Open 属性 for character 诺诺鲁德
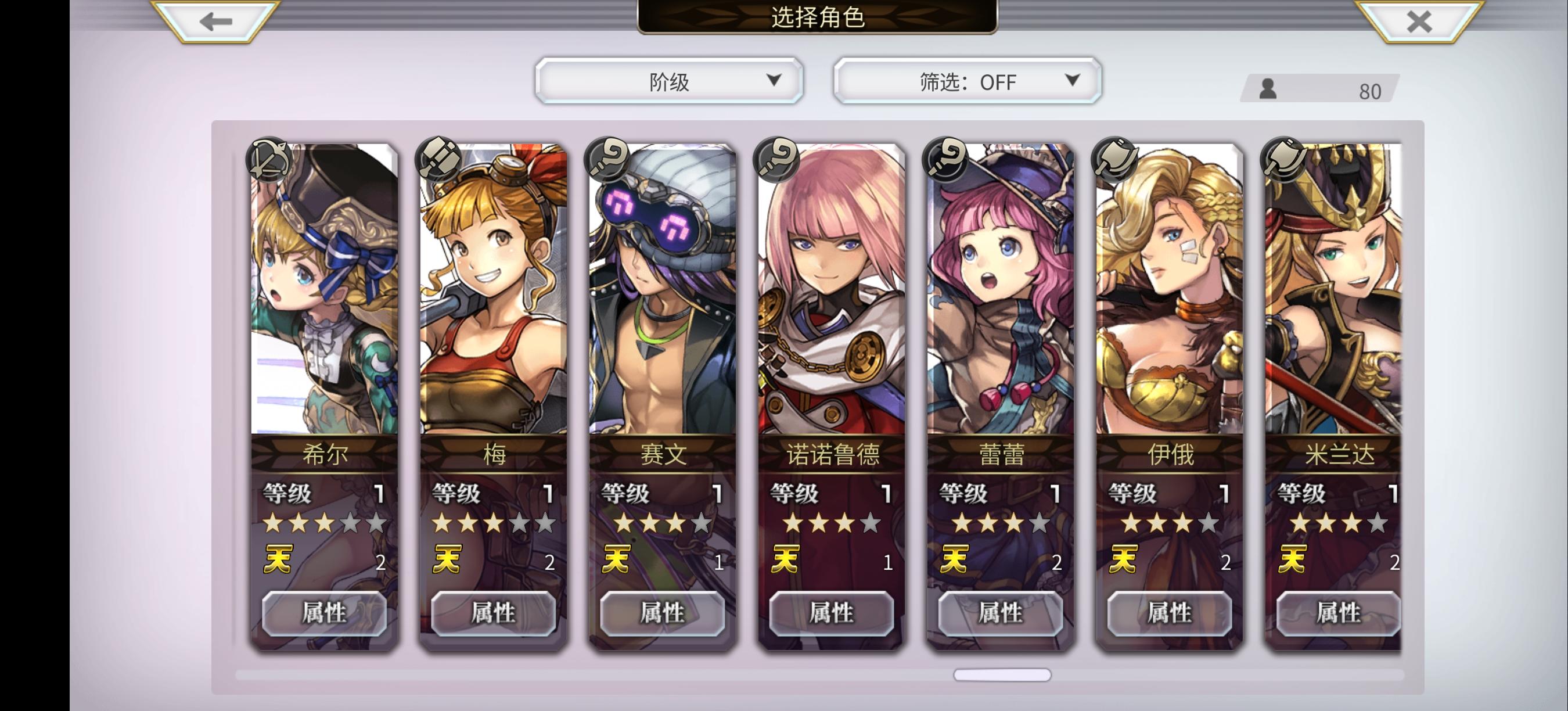The height and width of the screenshot is (711, 1568). (832, 613)
